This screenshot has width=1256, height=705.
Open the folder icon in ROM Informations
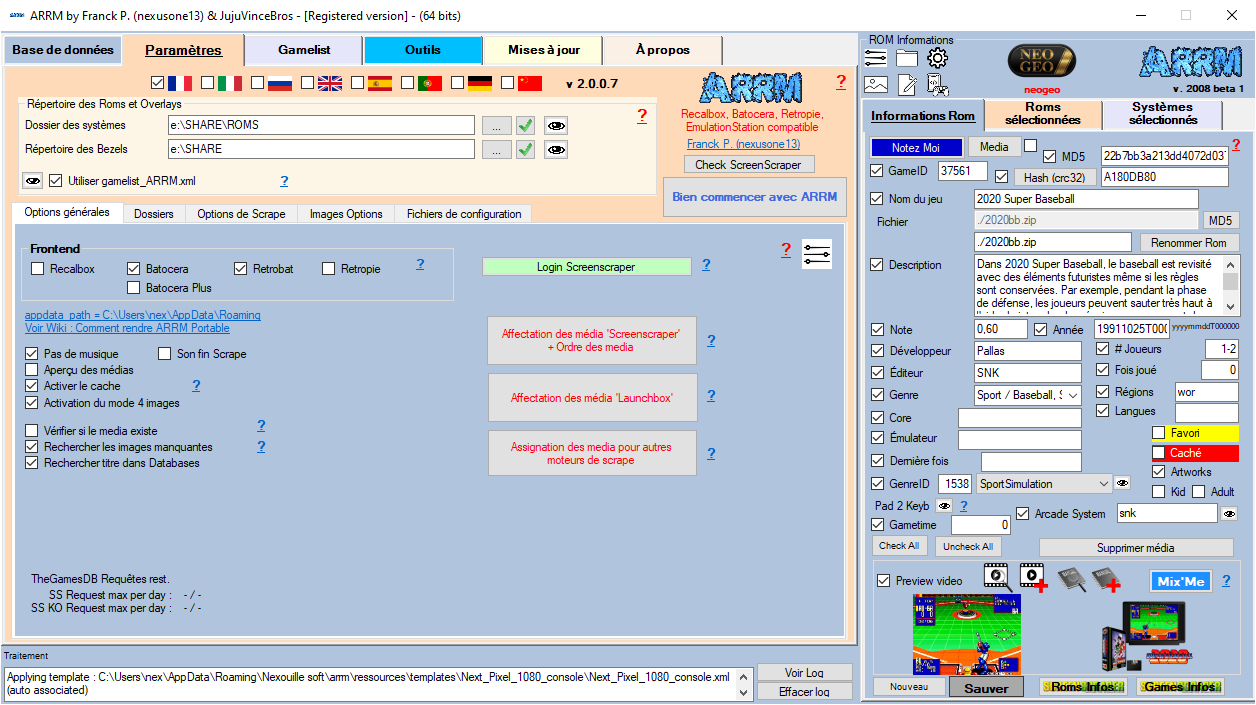906,59
